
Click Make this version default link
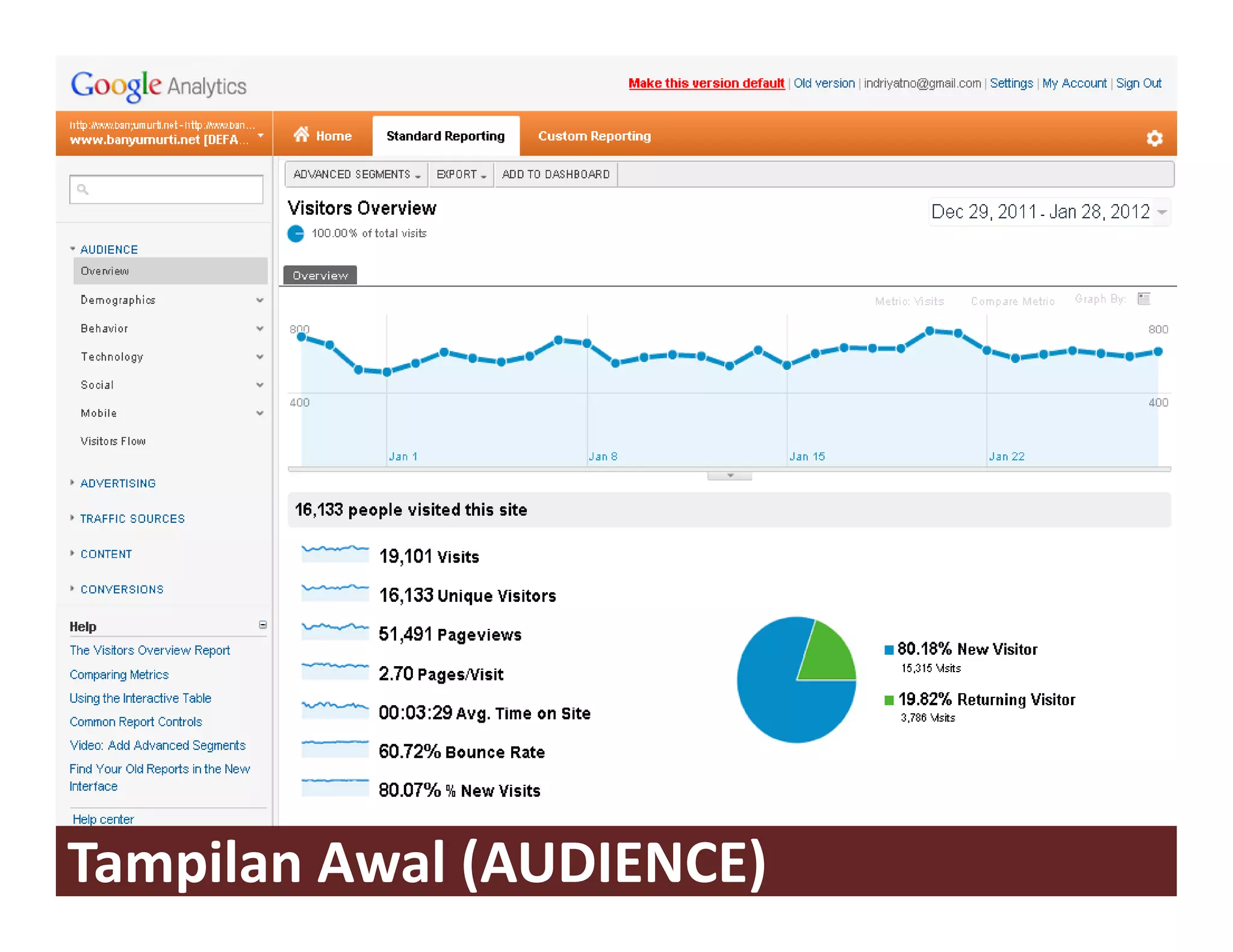click(706, 83)
